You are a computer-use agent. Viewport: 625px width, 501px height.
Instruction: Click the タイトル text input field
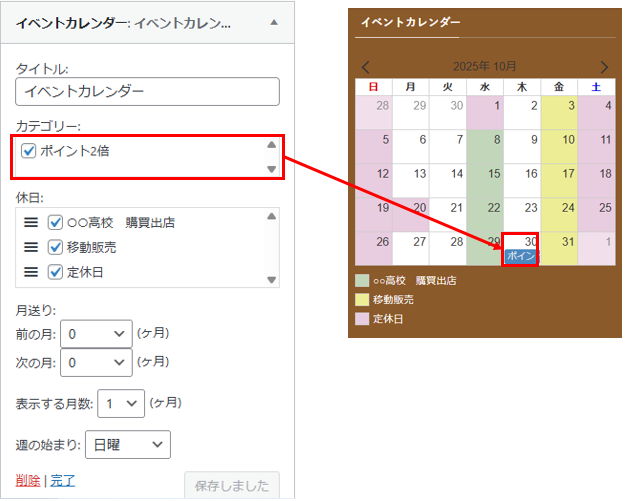click(147, 91)
